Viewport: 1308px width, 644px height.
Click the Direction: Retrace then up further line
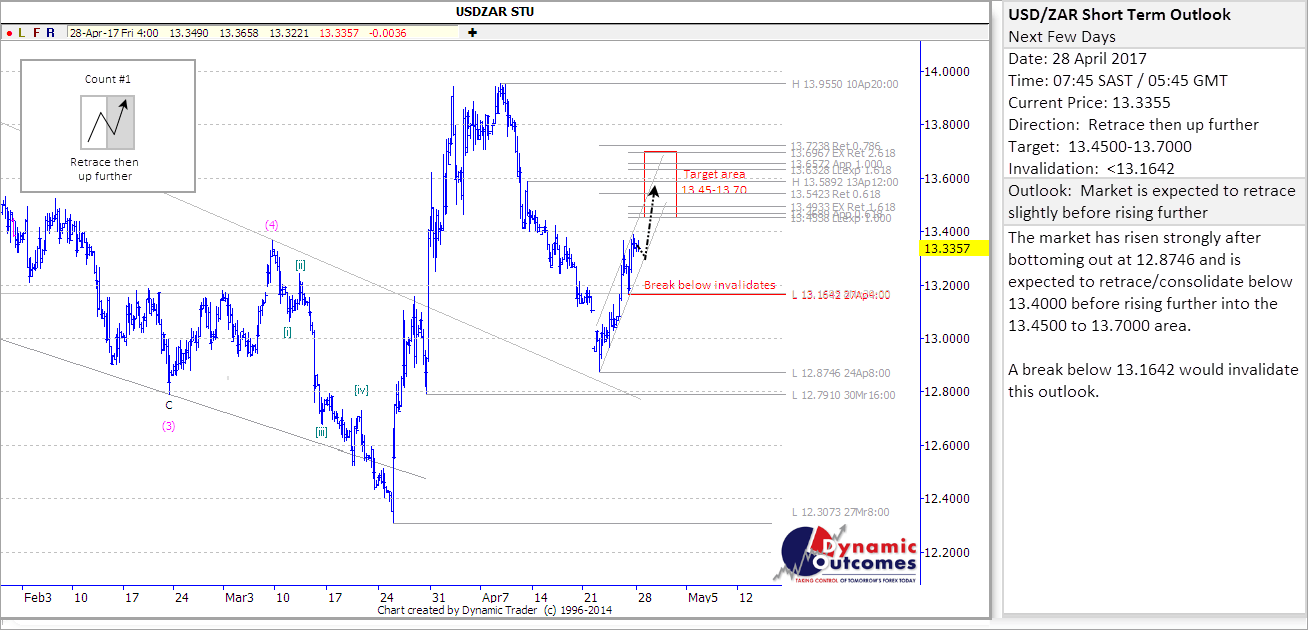click(x=1135, y=125)
